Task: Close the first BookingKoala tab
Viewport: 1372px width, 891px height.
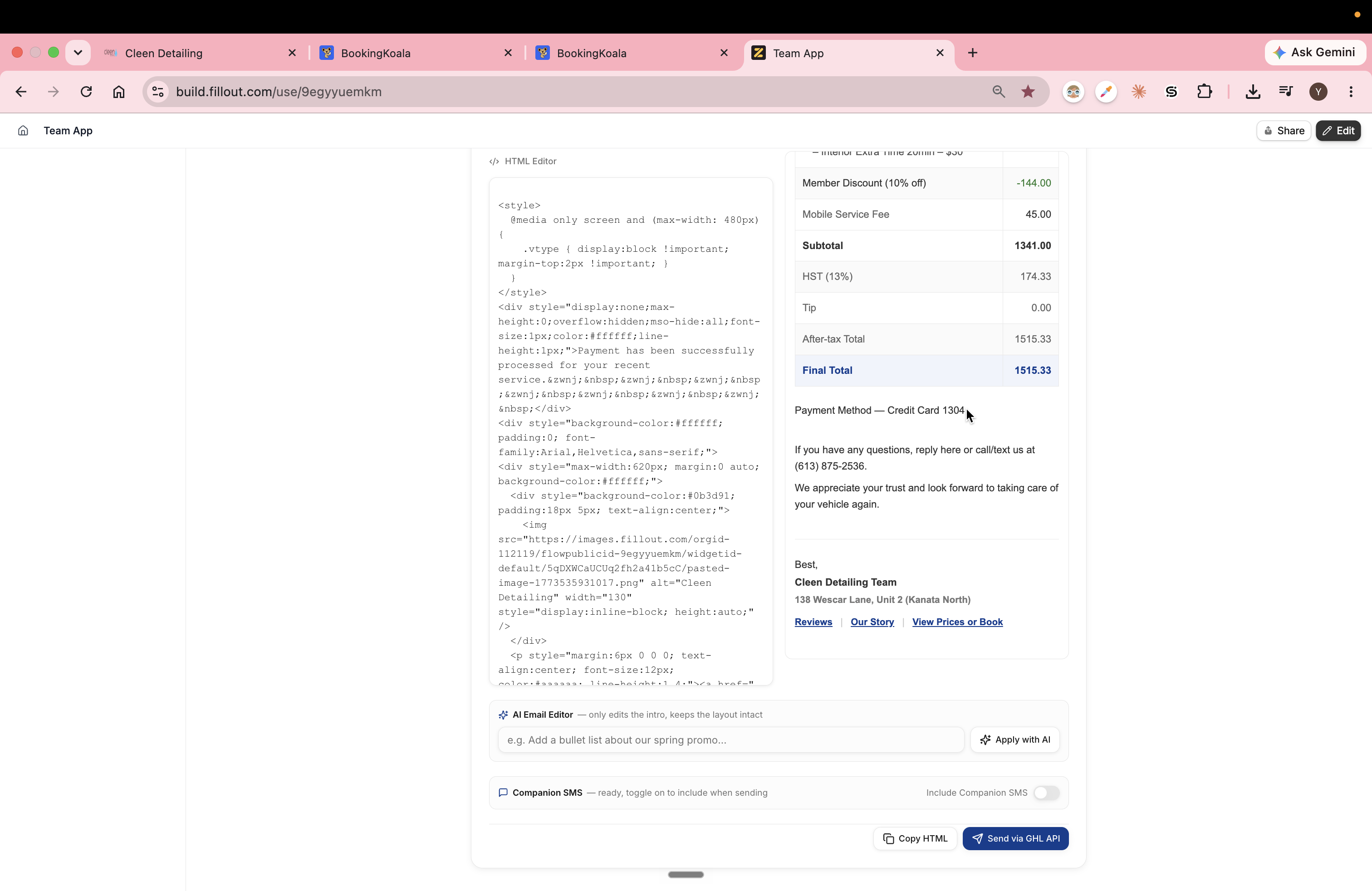Action: point(508,53)
